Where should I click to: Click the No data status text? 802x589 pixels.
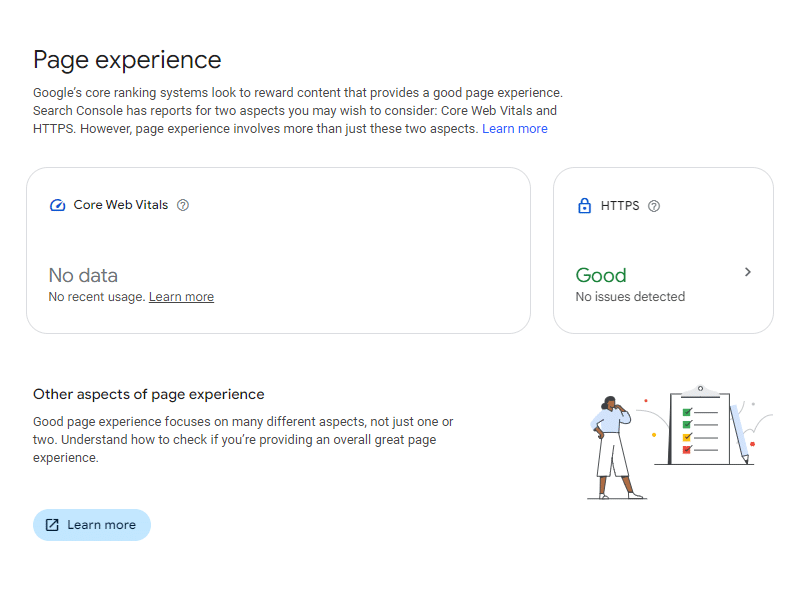83,275
